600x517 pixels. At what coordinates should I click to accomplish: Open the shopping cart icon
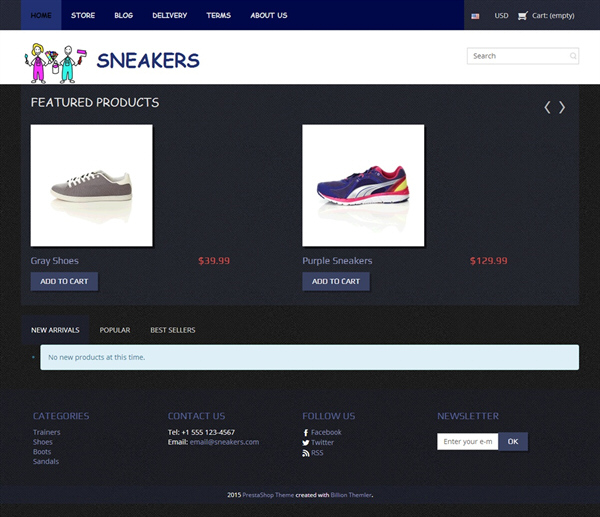pos(522,16)
